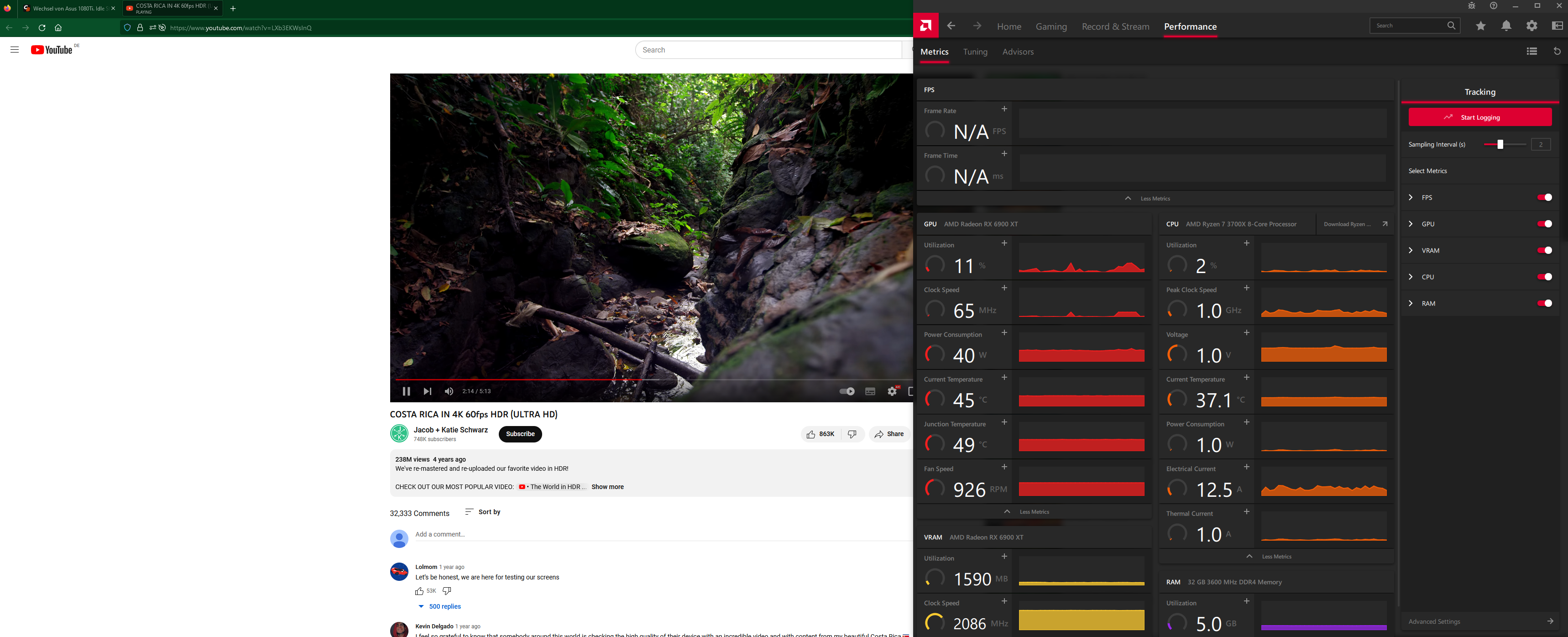Expand the FPS metrics chevron
The height and width of the screenshot is (637, 1568).
click(1411, 197)
